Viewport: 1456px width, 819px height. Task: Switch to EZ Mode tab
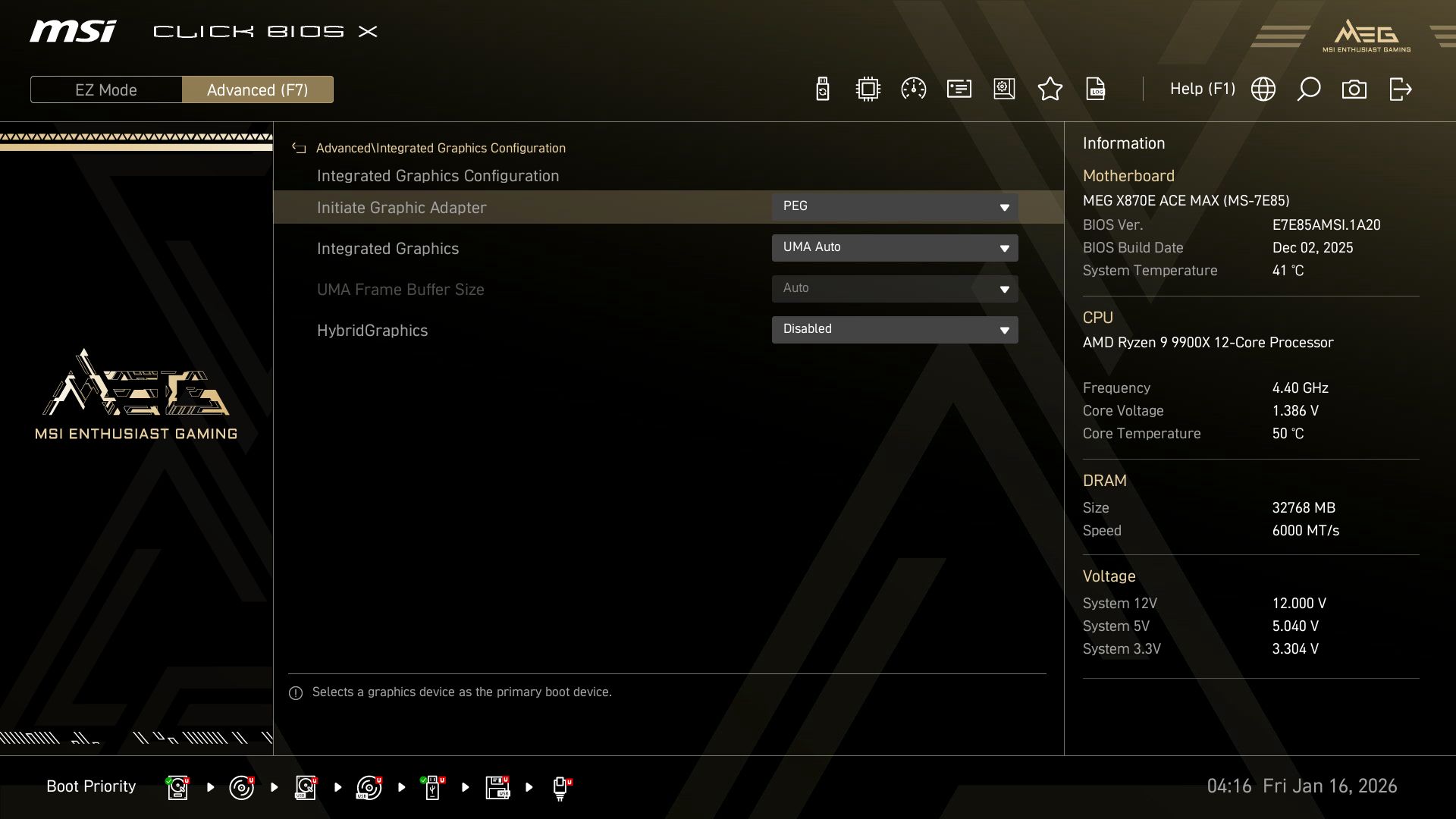pos(106,89)
